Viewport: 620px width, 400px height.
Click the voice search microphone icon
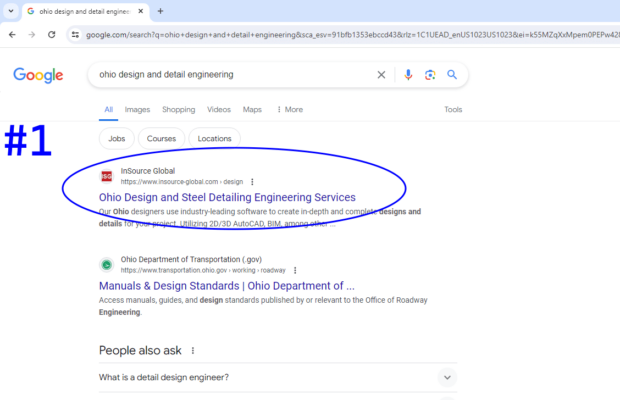(x=408, y=75)
